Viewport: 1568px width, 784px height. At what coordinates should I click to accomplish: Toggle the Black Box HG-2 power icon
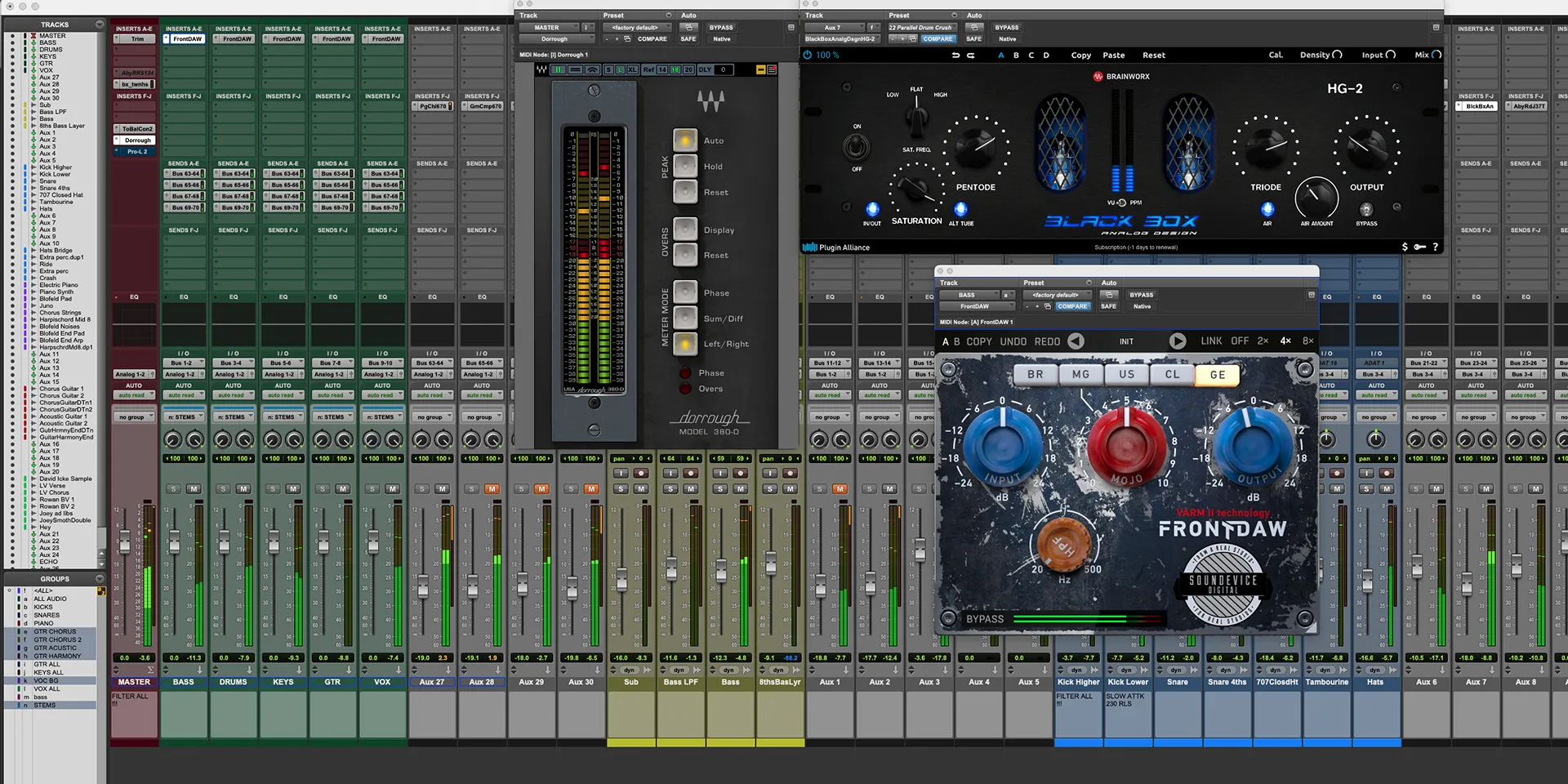[808, 55]
